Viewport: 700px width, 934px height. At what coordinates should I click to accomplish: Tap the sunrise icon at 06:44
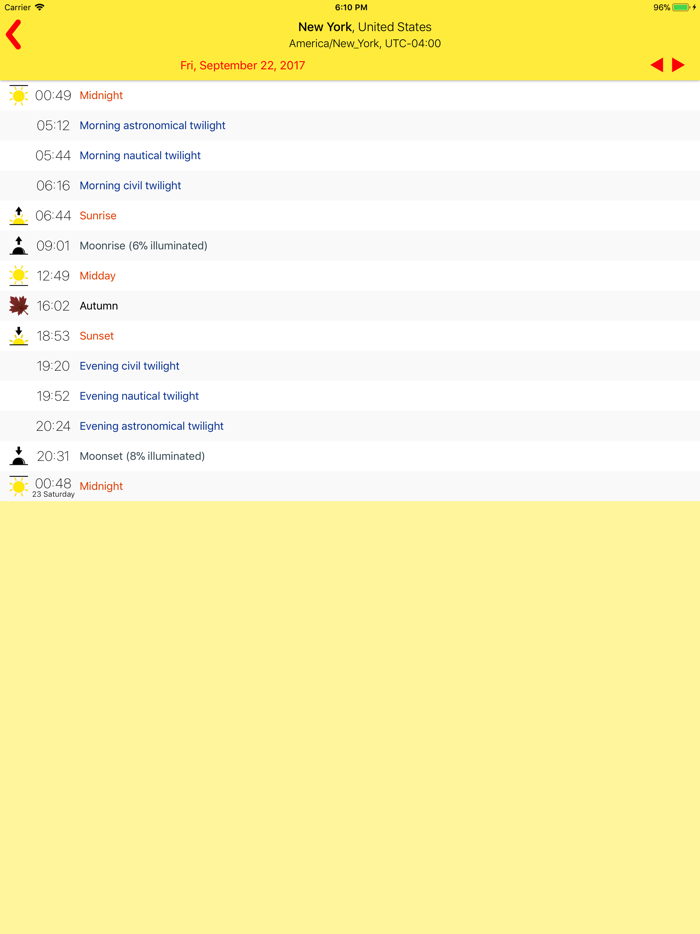[x=18, y=216]
